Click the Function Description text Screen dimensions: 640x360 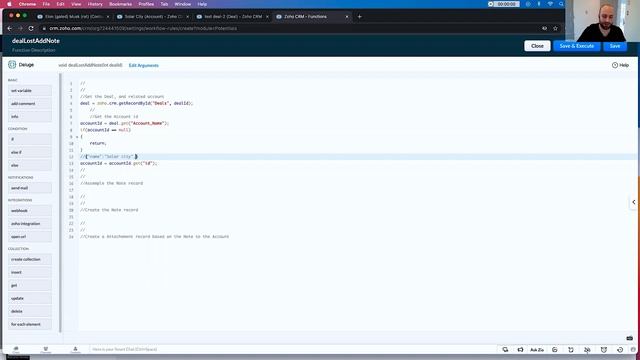[33, 50]
